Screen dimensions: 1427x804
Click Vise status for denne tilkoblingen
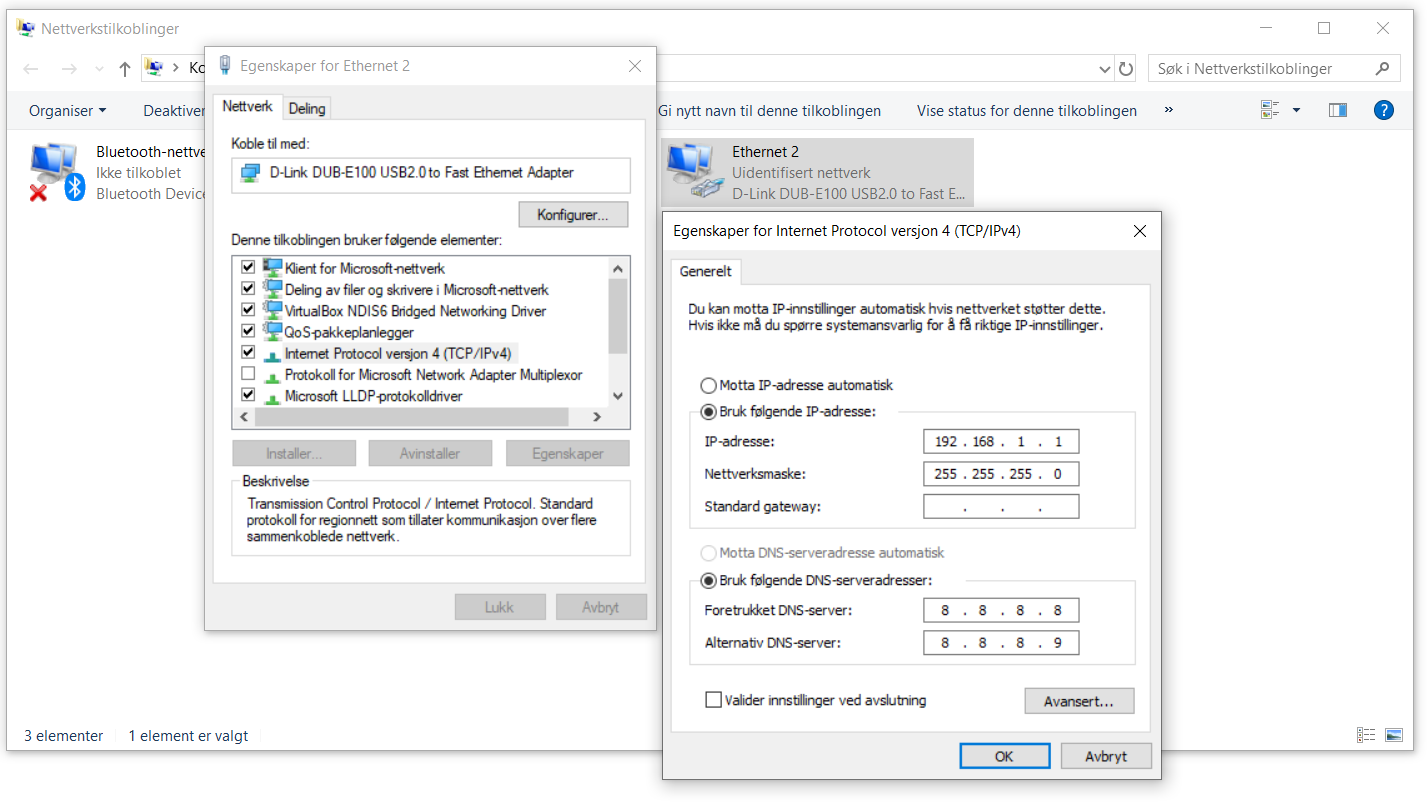[1026, 110]
